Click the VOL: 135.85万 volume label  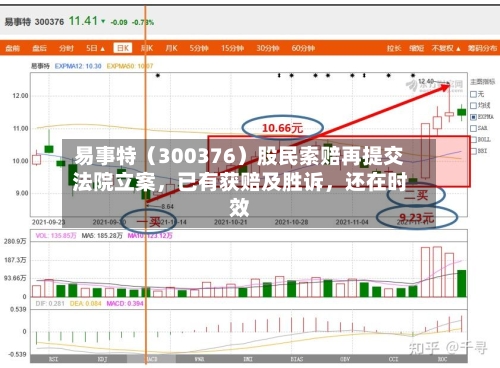click(x=56, y=236)
